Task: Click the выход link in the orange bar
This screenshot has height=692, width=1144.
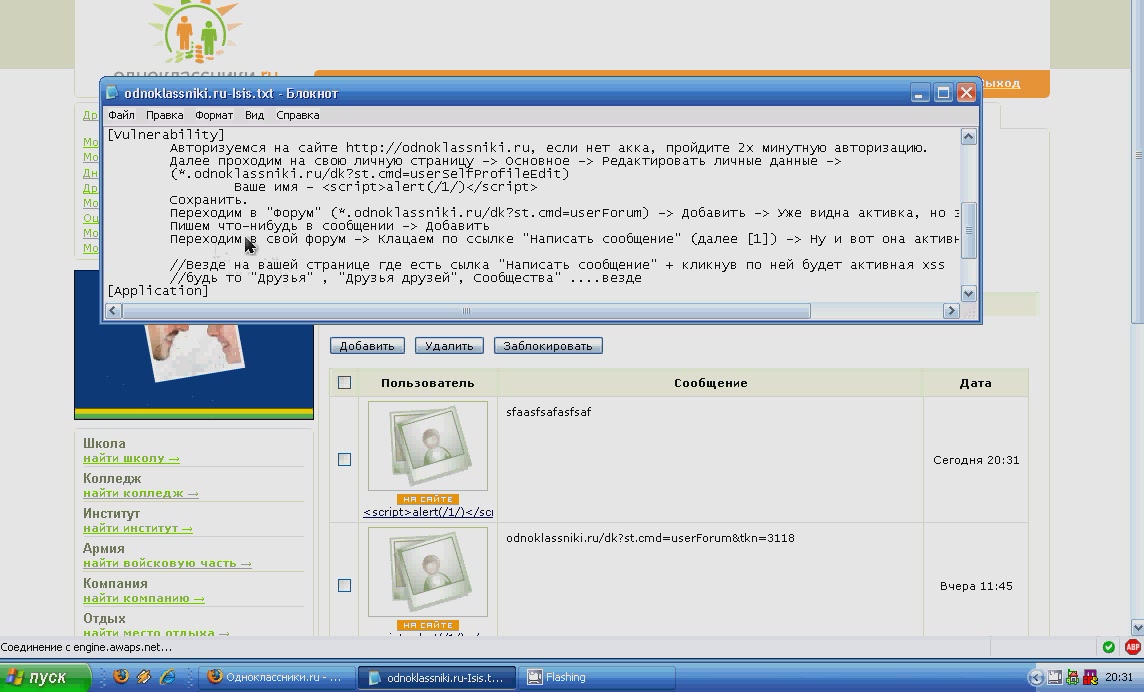Action: pos(1001,83)
